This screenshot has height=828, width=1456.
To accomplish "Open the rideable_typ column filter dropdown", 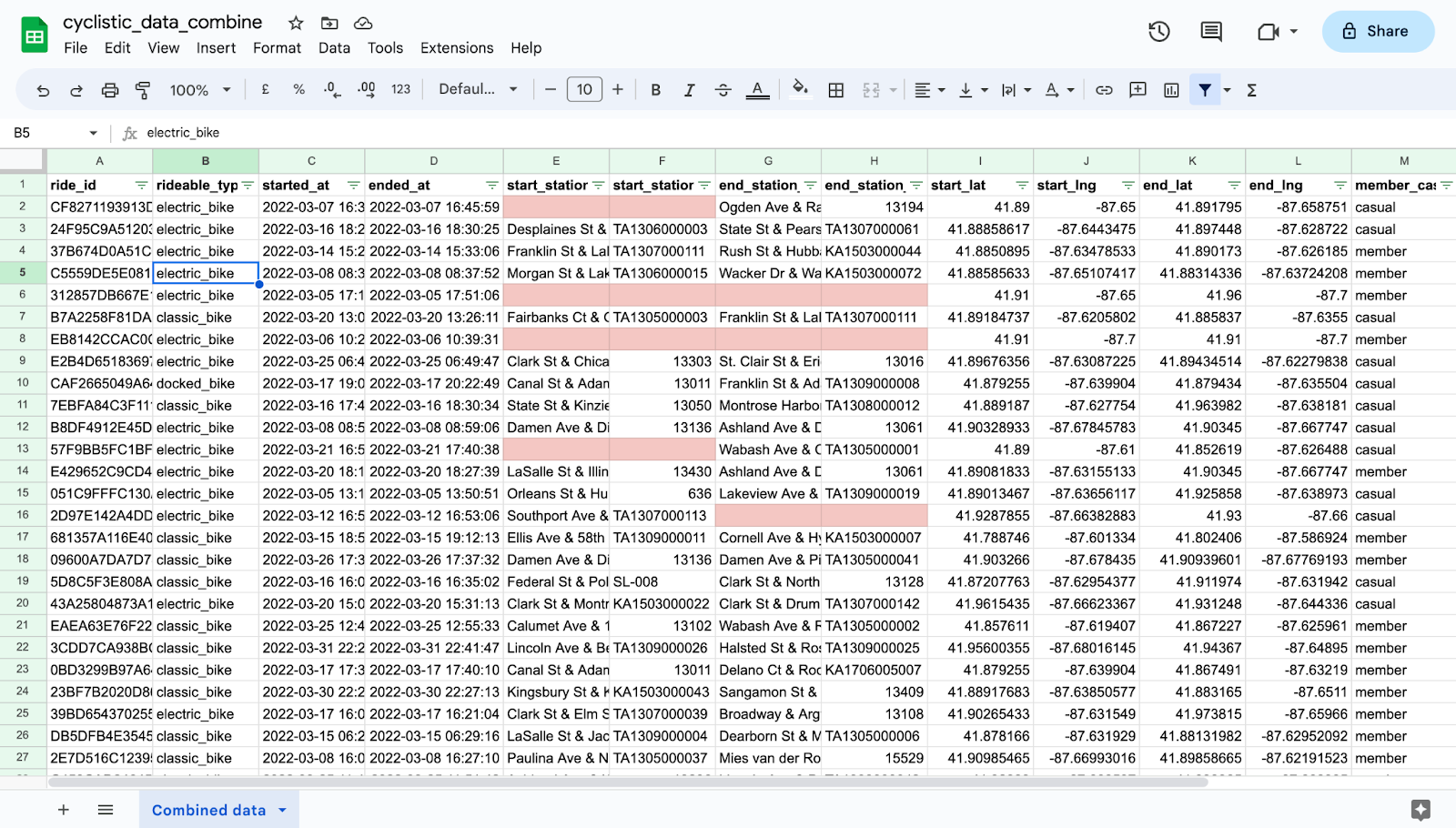I will click(247, 184).
